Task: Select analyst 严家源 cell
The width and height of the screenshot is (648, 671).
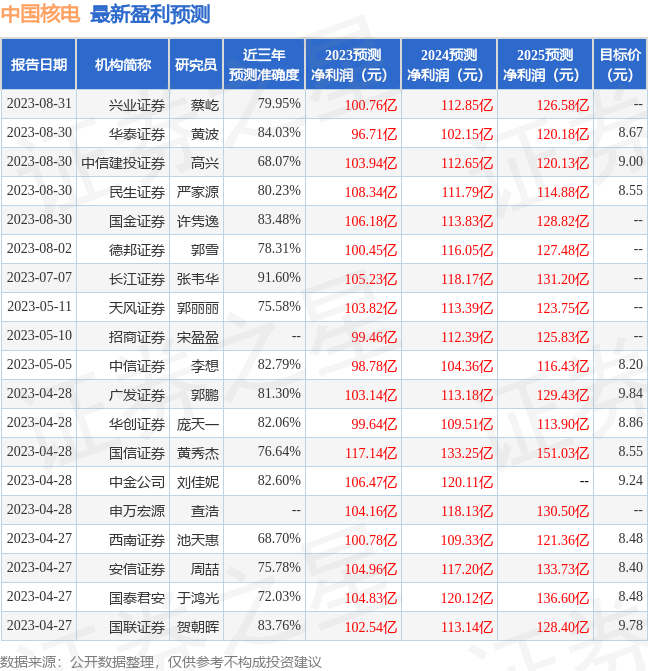Action: 196,191
